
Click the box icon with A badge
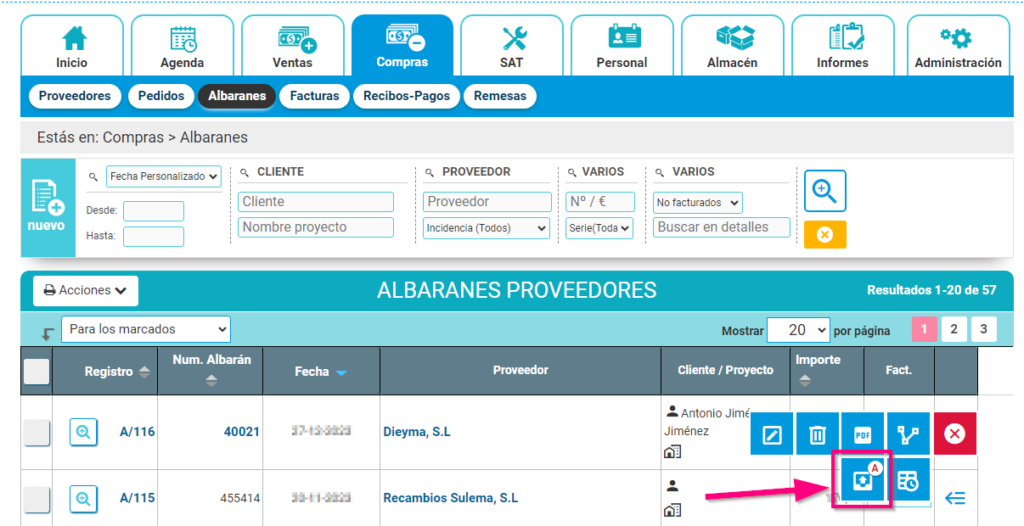pyautogui.click(x=862, y=480)
